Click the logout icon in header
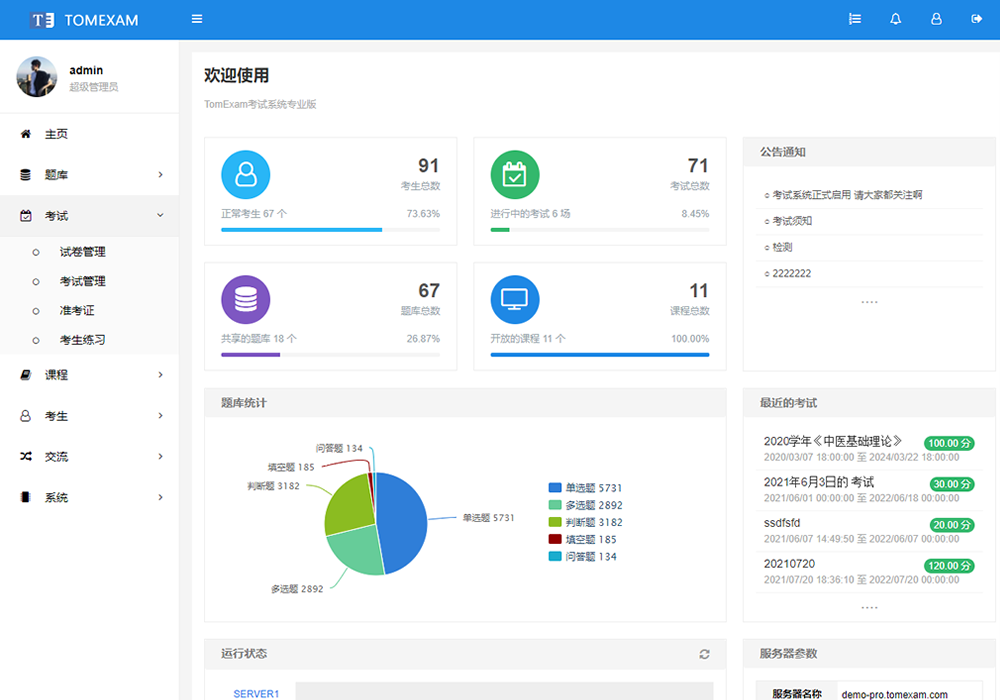The image size is (1000, 700). coord(976,19)
